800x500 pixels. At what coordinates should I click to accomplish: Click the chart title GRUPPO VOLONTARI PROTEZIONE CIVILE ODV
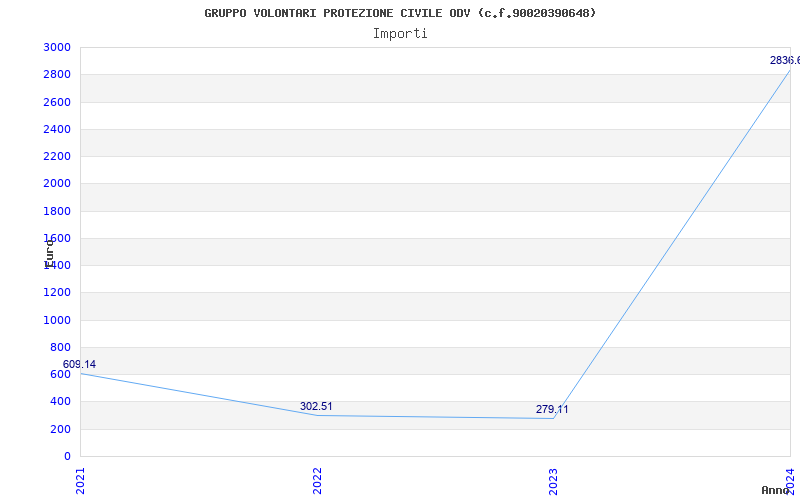[x=400, y=13]
